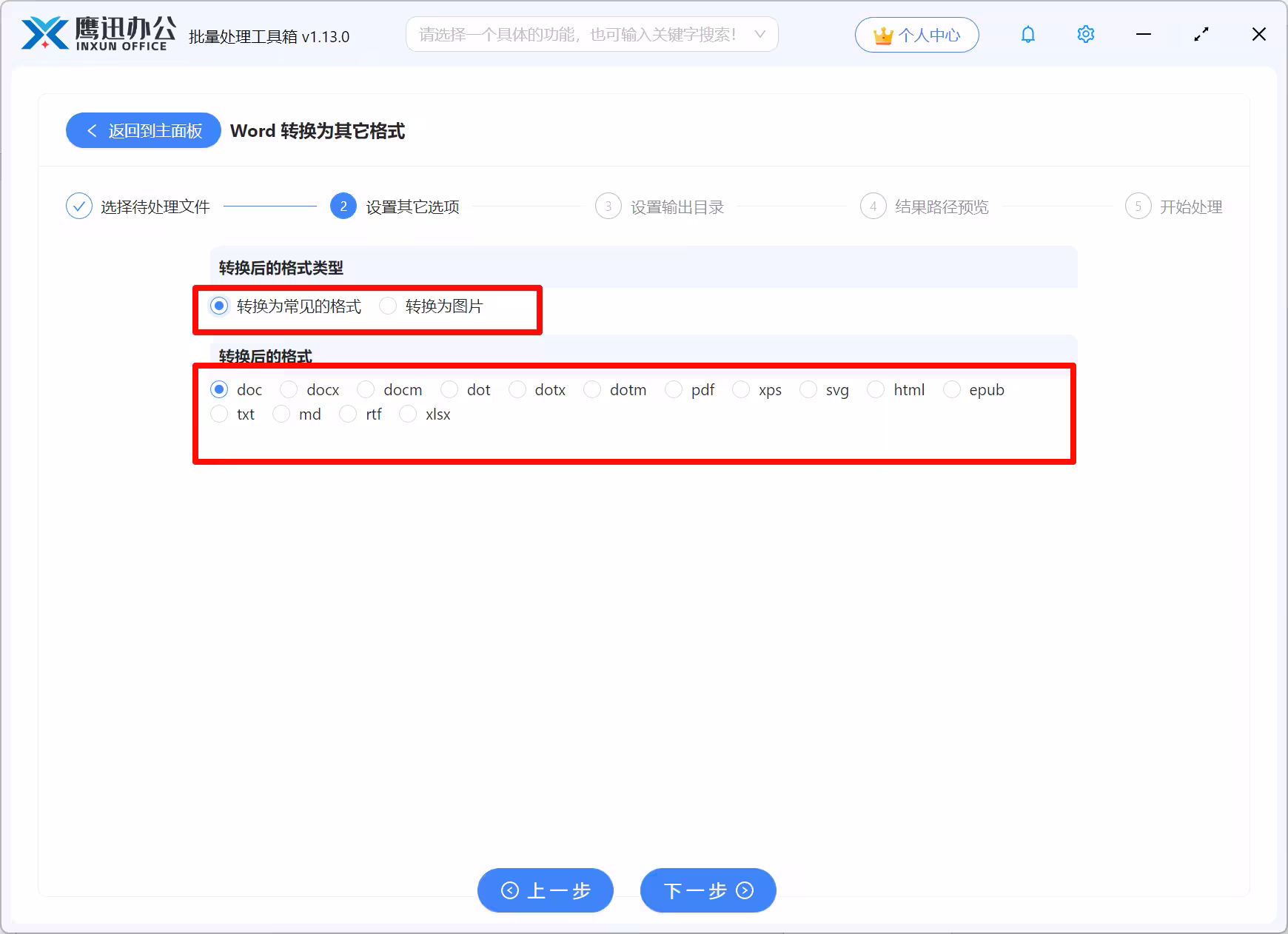Choose xlsx output format
This screenshot has width=1288, height=934.
tap(409, 414)
